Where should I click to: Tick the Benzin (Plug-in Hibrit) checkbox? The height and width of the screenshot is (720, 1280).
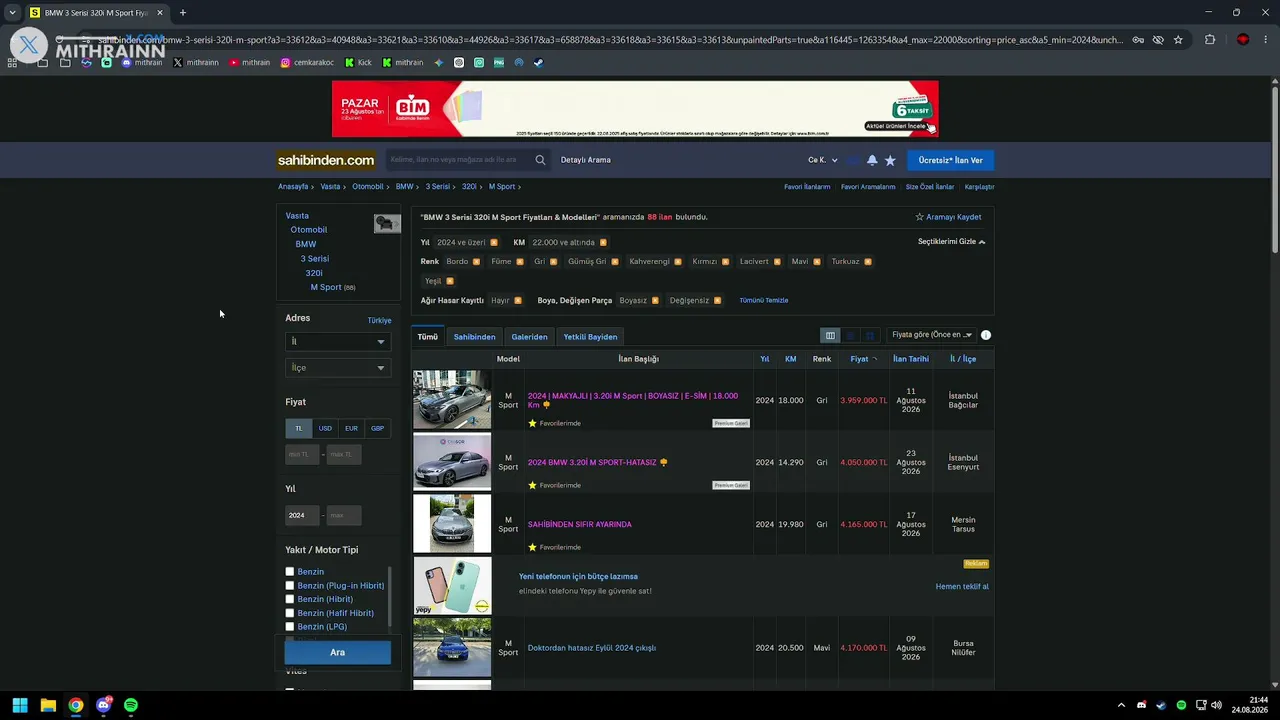(290, 586)
